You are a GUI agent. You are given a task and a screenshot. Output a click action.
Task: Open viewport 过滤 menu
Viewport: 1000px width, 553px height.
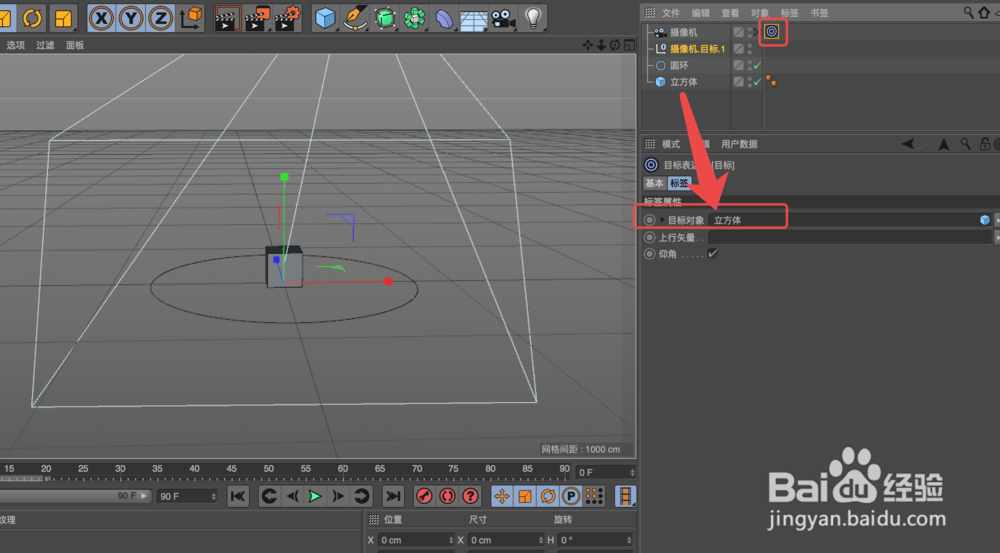pos(45,45)
